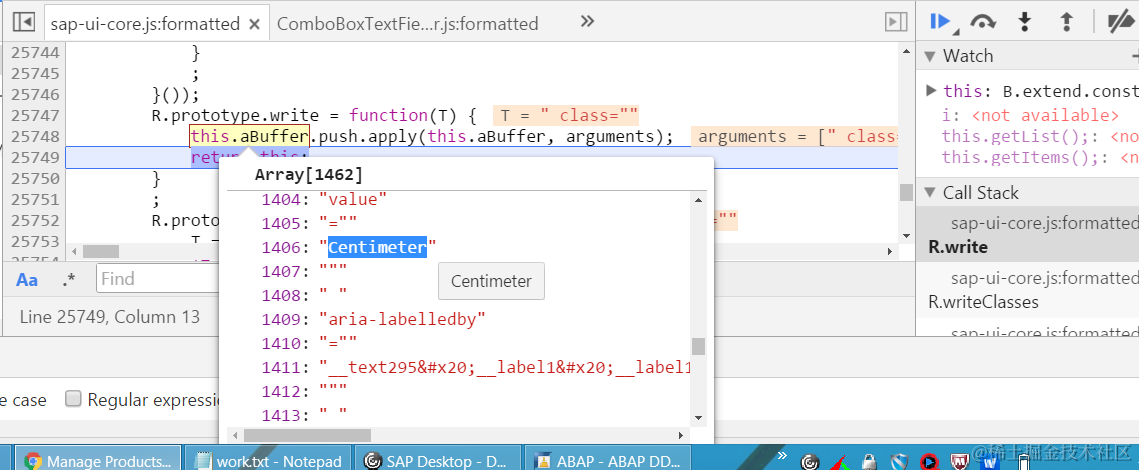Click popup horizontal scrollbar right arrow
Viewport: 1139px width, 470px height.
[x=681, y=435]
